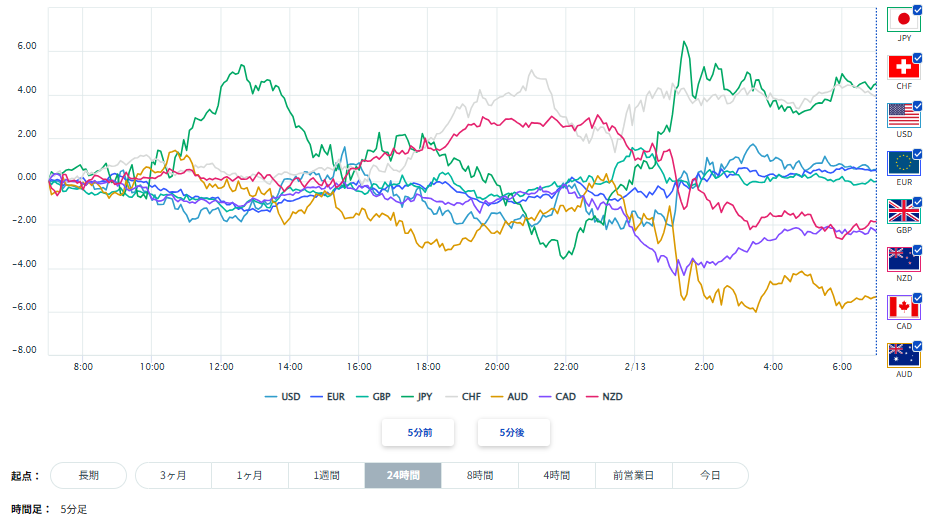Click the NZD New Zealand flag icon

903,260
